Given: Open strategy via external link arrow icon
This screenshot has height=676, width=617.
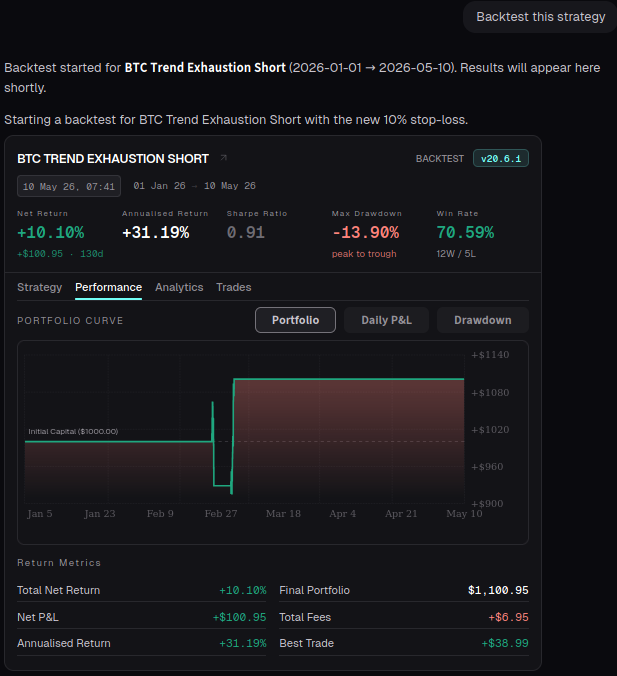Looking at the screenshot, I should pos(223,158).
